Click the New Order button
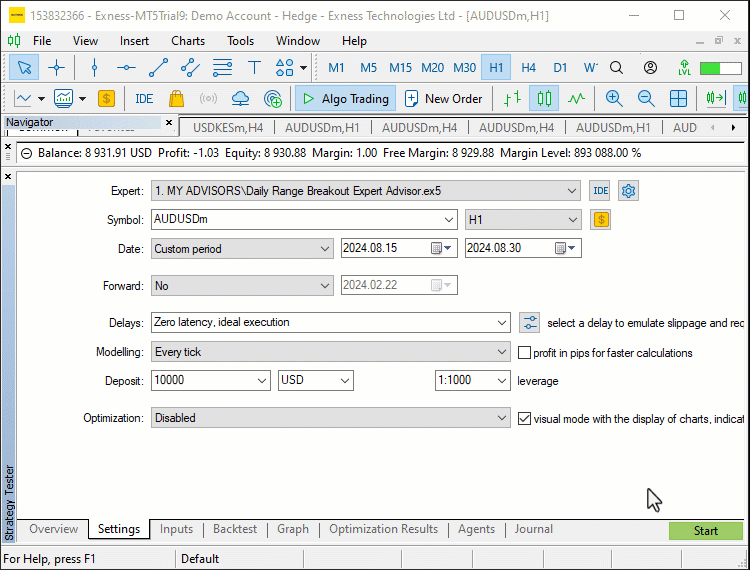This screenshot has height=570, width=750. pos(444,99)
